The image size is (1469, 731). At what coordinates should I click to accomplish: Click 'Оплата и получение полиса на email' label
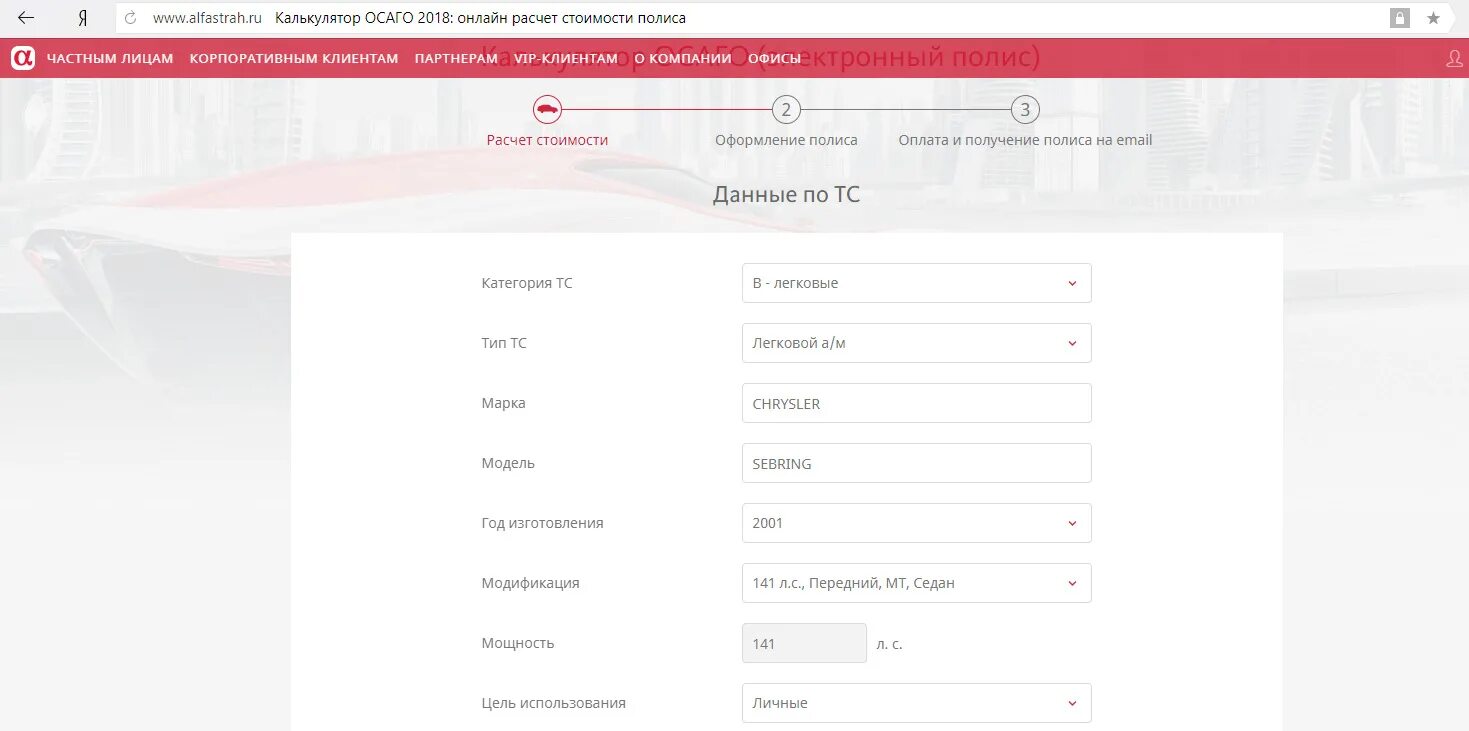1025,140
